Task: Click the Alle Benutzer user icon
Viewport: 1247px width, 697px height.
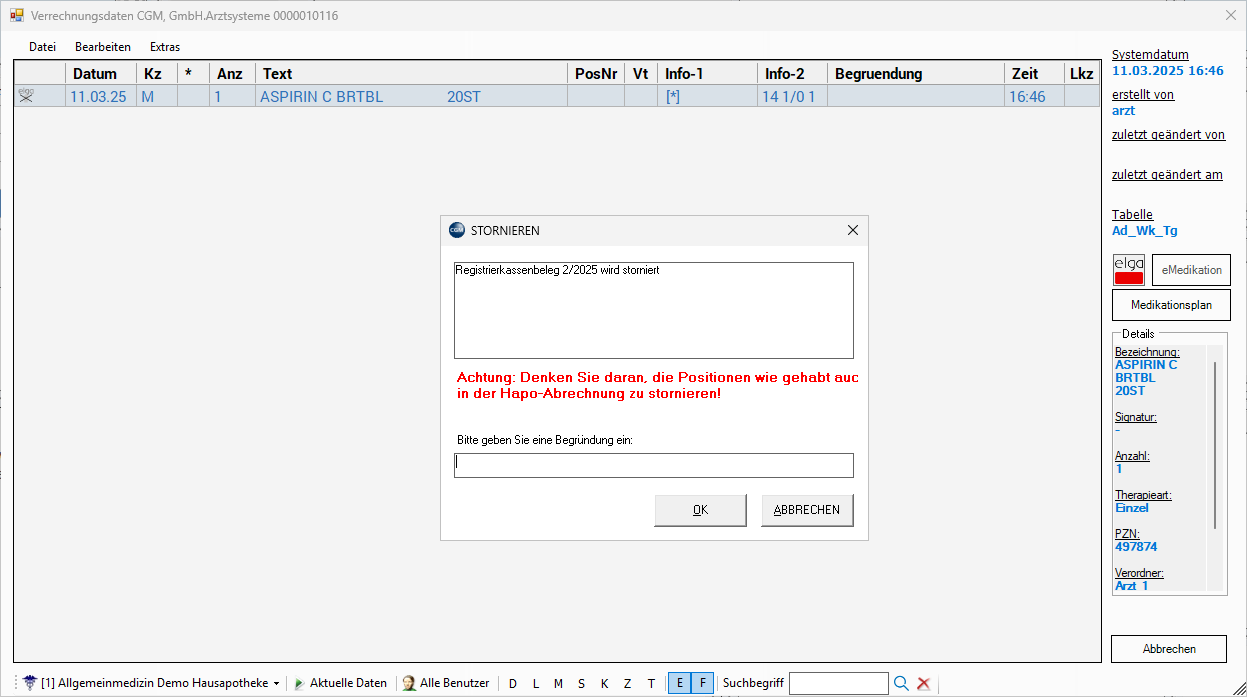Action: (x=408, y=683)
